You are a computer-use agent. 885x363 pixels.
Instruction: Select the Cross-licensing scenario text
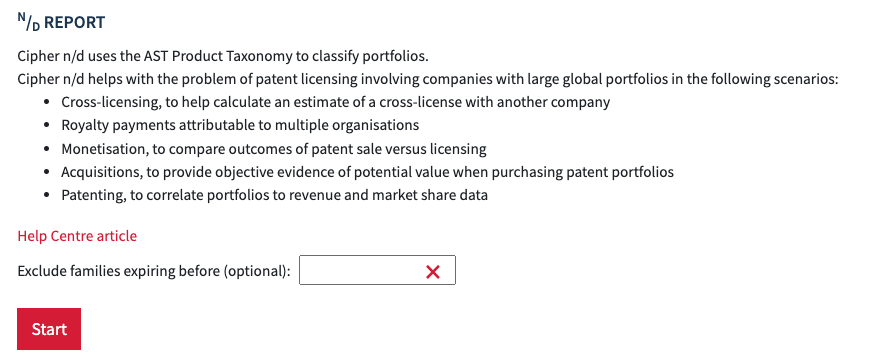tap(336, 102)
